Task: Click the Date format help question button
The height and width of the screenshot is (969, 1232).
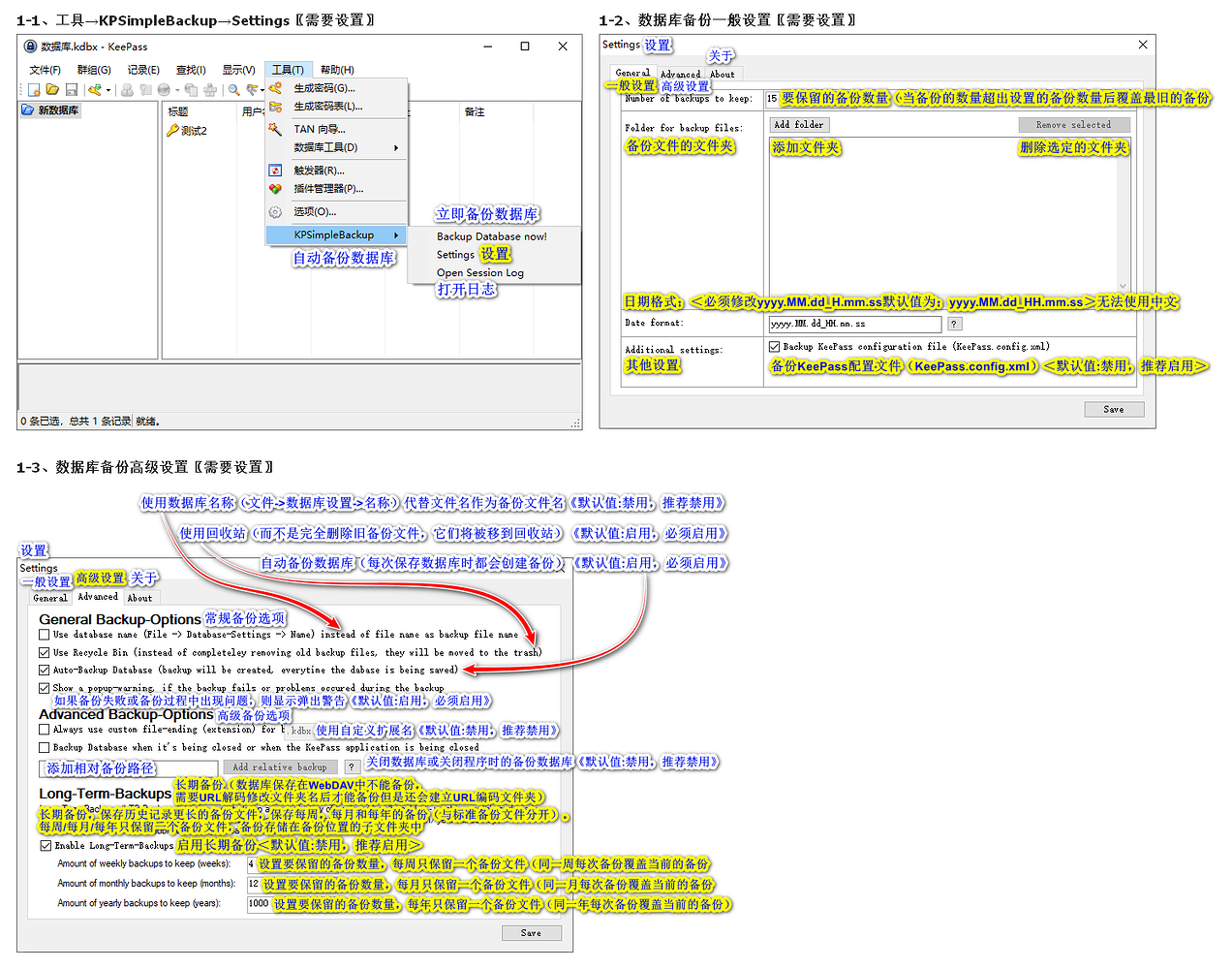Action: point(954,324)
